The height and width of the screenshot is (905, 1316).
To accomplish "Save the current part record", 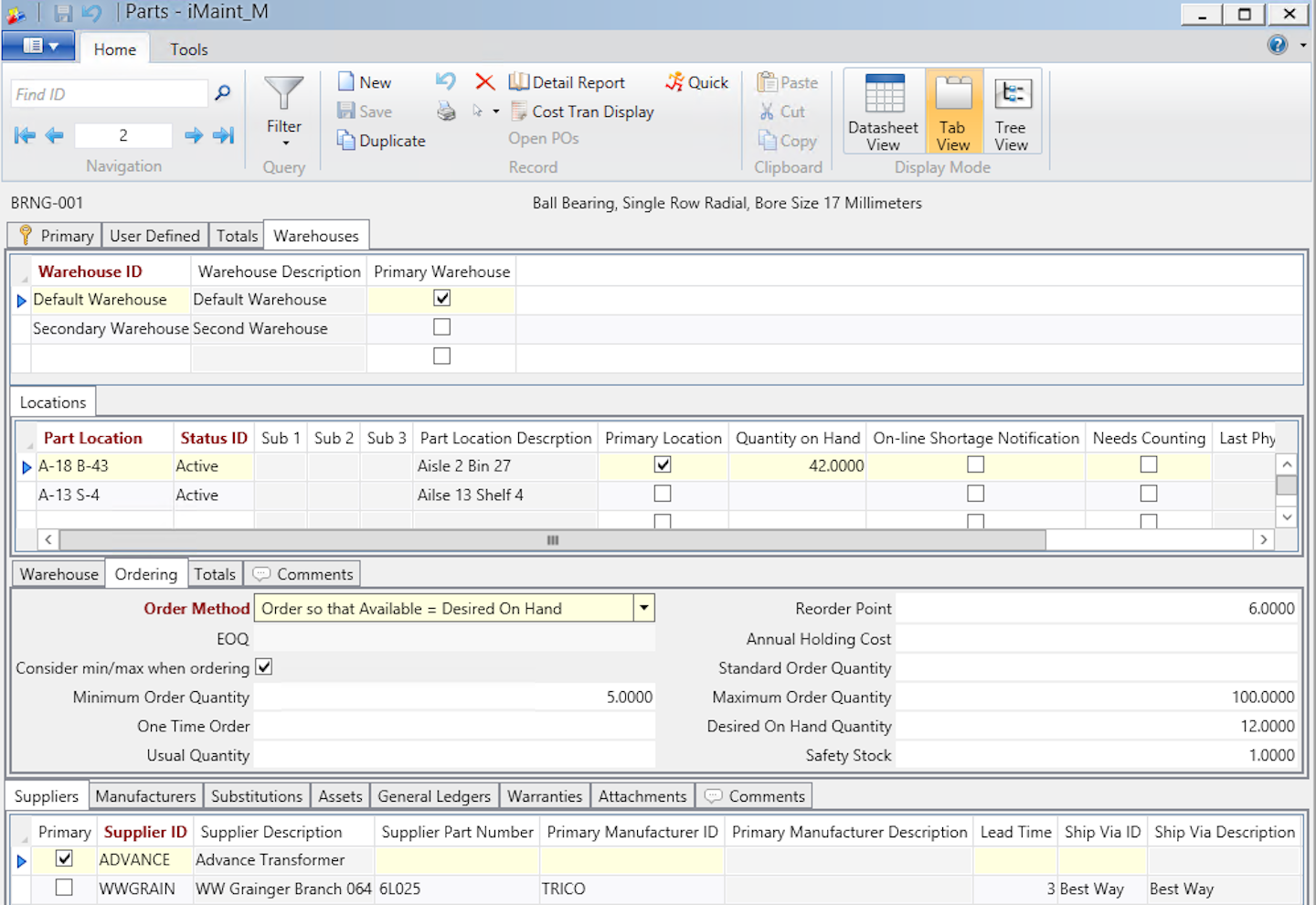I will (x=364, y=111).
